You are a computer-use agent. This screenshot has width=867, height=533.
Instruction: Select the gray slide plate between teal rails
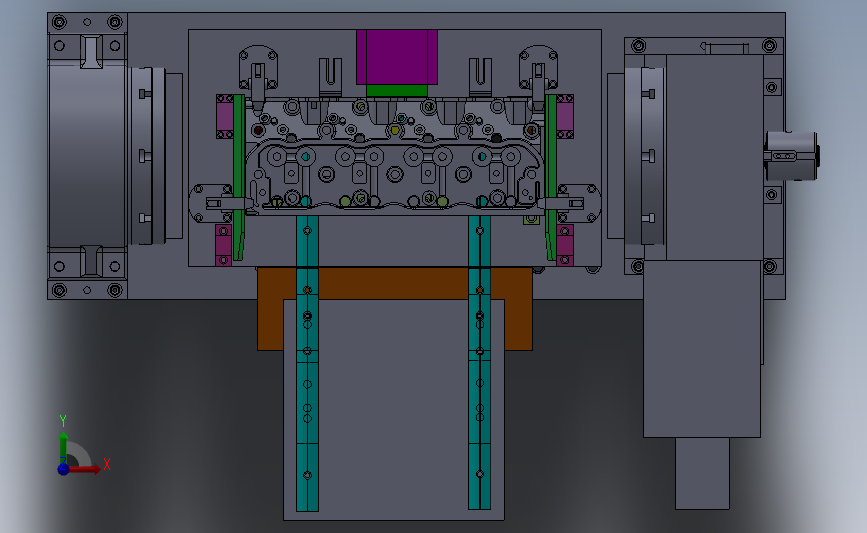click(x=394, y=409)
